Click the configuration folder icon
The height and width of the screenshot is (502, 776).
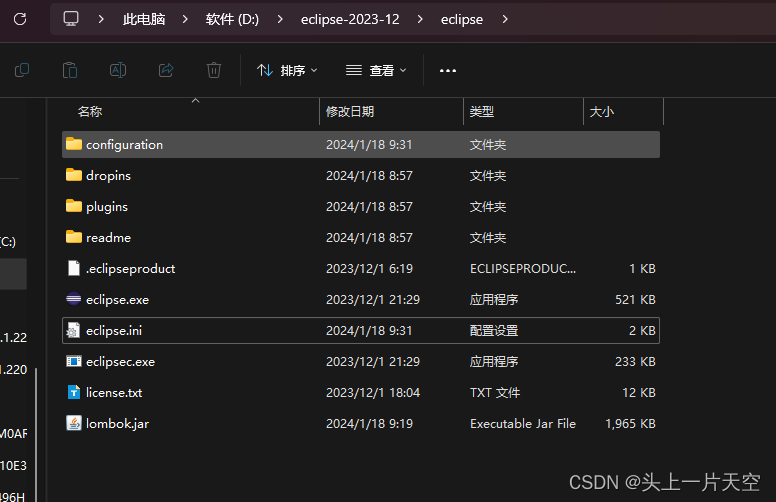pyautogui.click(x=74, y=144)
